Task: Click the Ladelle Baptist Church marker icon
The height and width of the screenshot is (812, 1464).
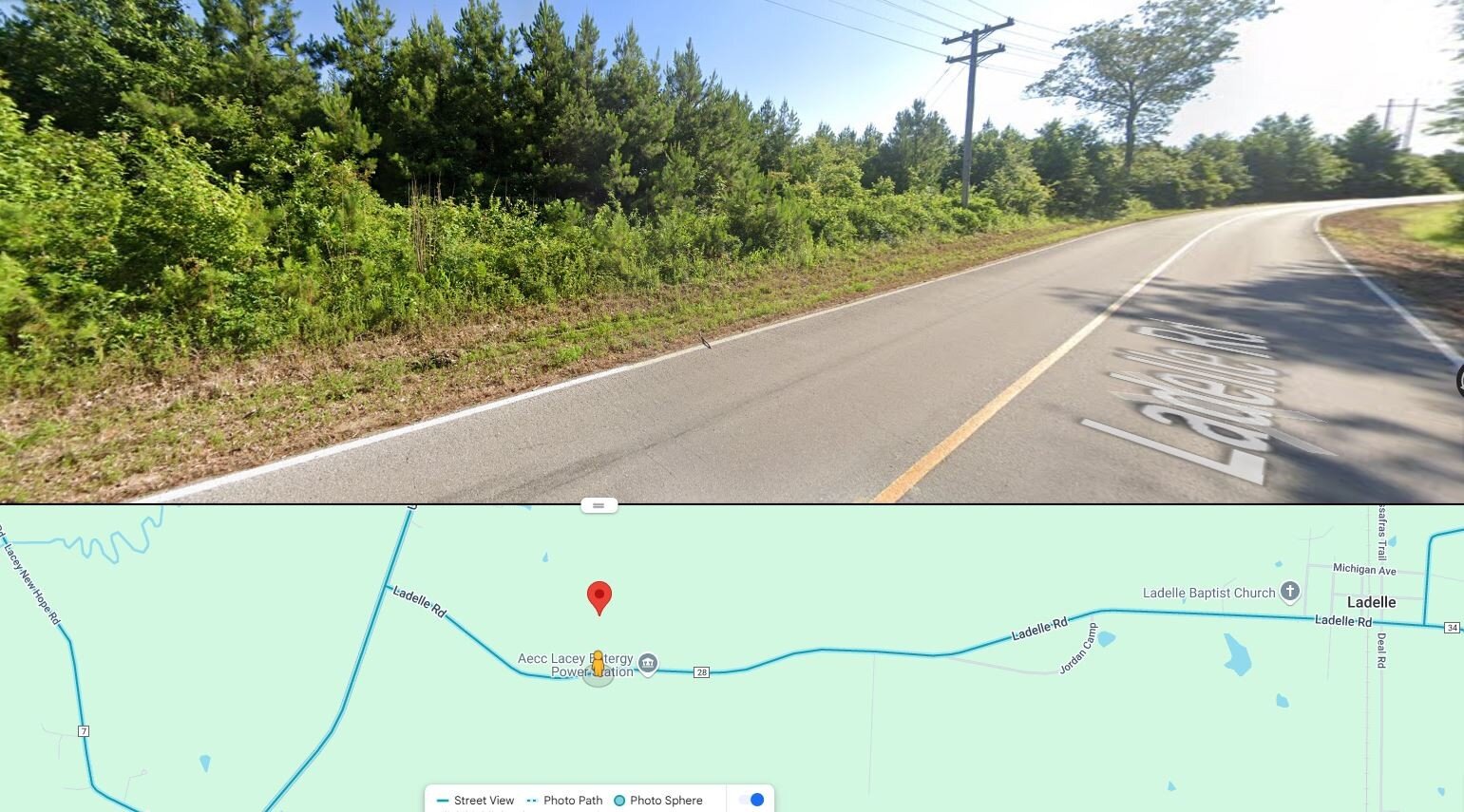Action: tap(1289, 592)
